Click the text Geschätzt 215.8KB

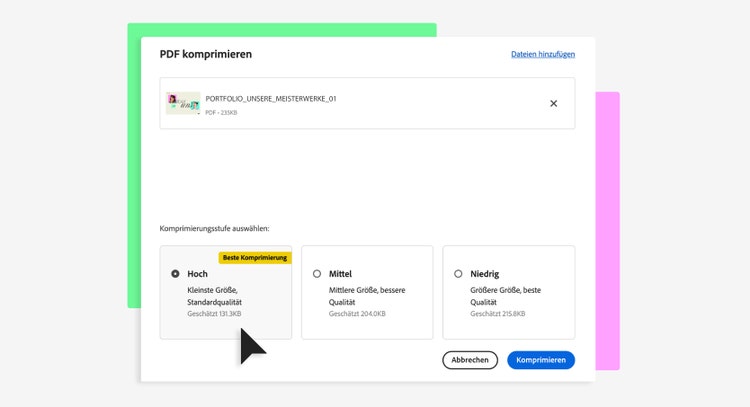point(497,314)
